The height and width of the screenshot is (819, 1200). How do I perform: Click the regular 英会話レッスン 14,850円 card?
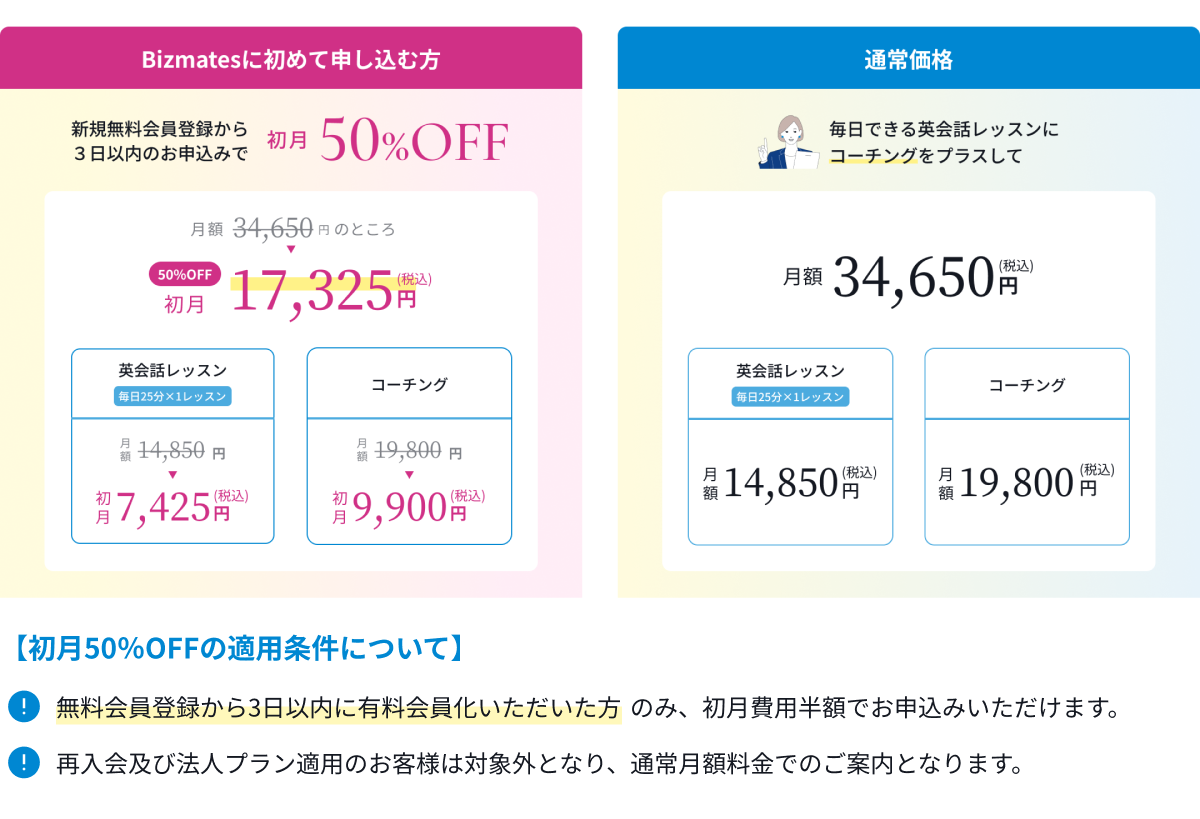coord(790,447)
